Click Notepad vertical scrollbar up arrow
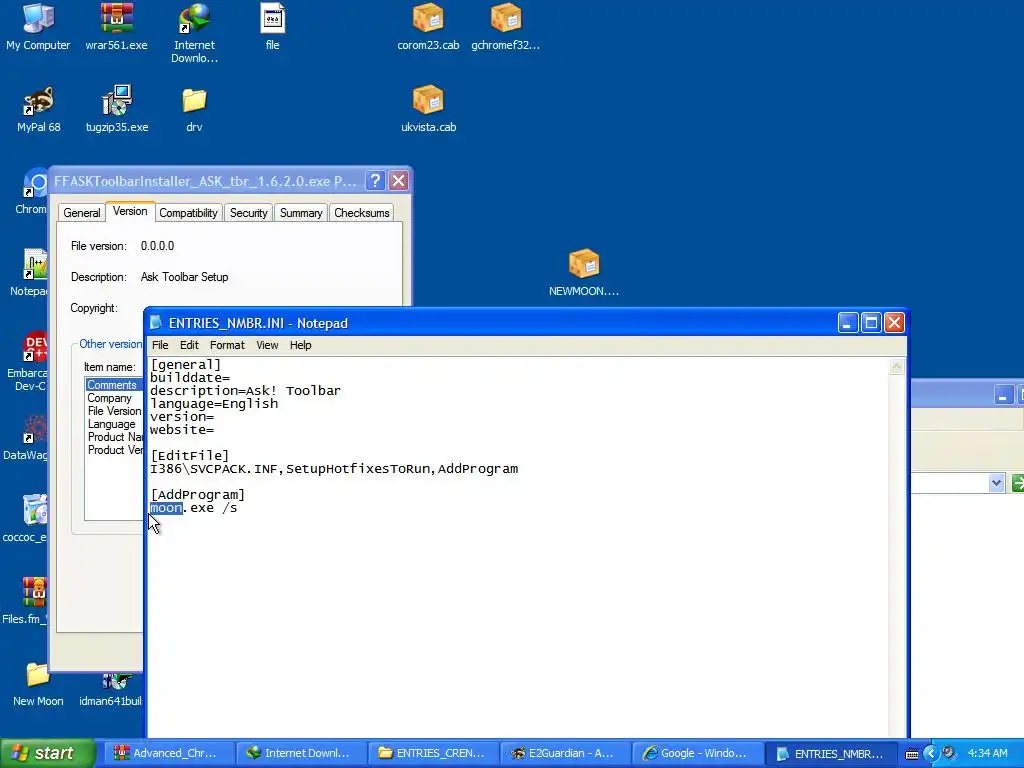1024x768 pixels. [x=896, y=366]
